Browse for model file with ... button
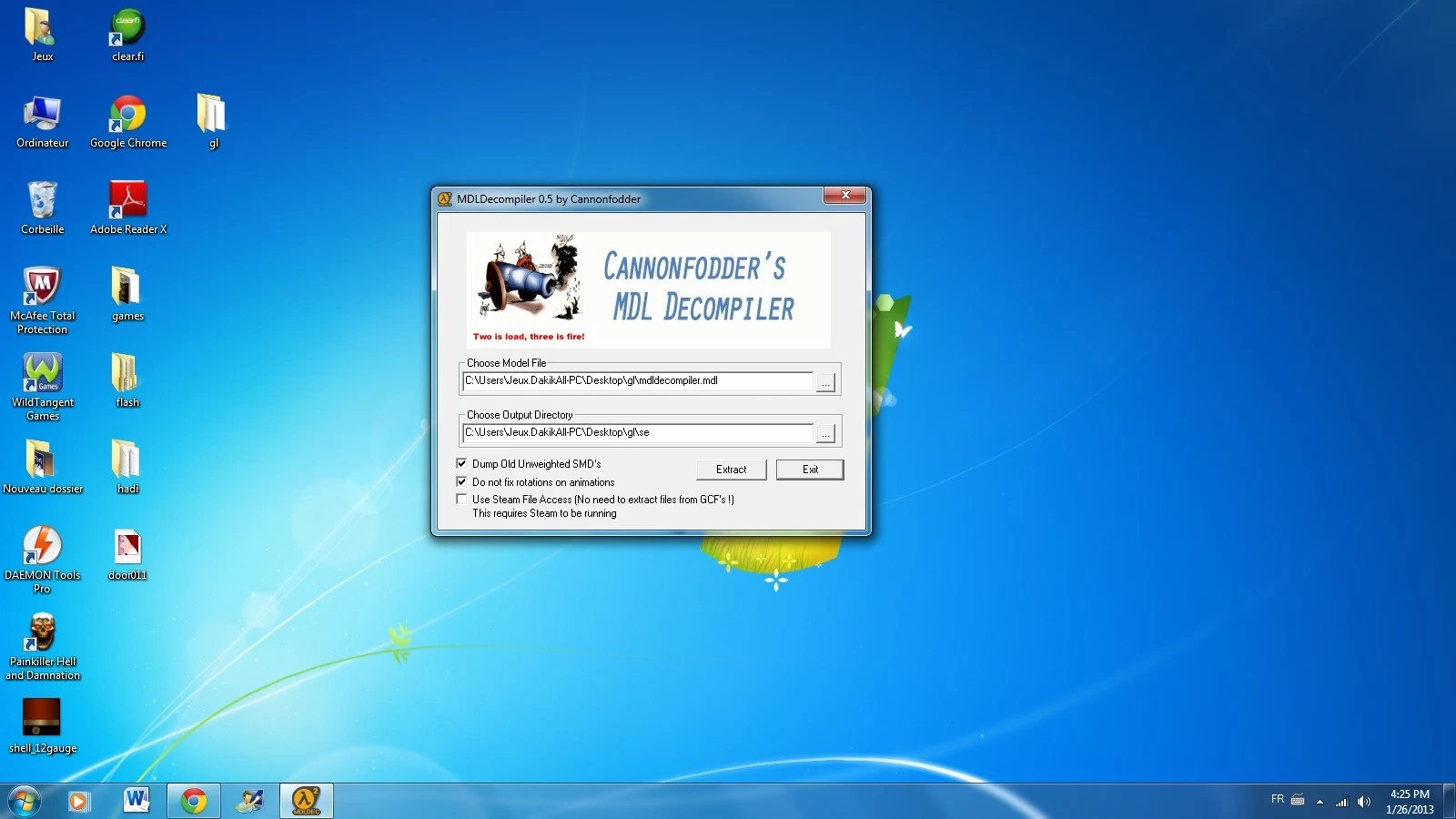 pyautogui.click(x=825, y=382)
